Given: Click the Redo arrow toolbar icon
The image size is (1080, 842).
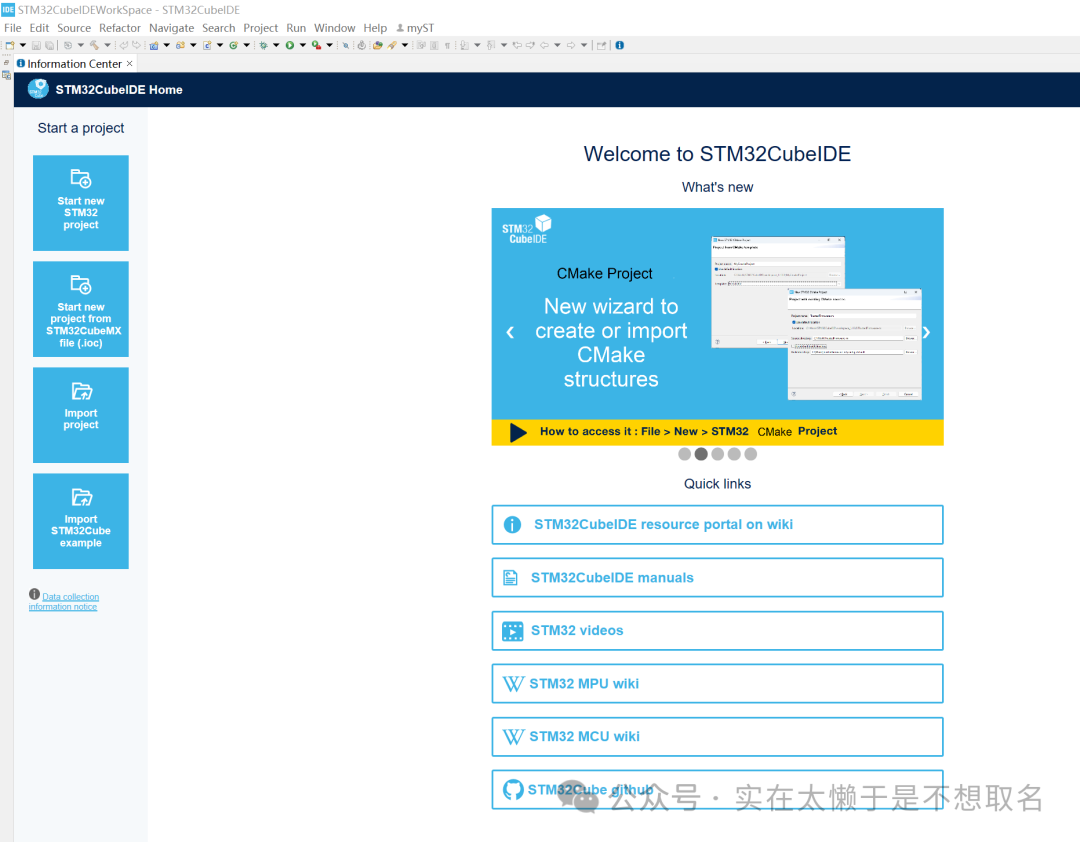Looking at the screenshot, I should click(x=136, y=45).
